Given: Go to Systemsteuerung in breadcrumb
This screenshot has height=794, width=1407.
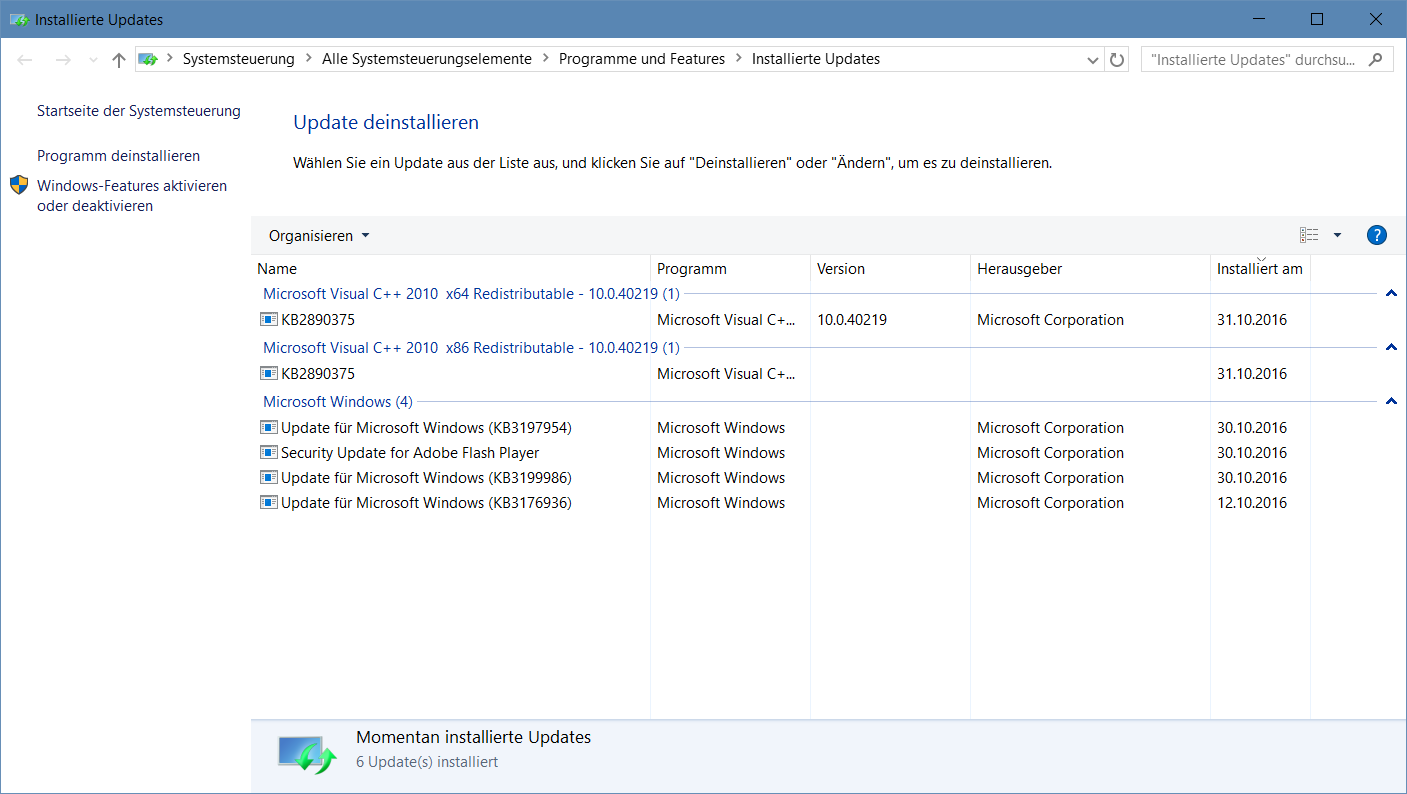Looking at the screenshot, I should coord(239,59).
